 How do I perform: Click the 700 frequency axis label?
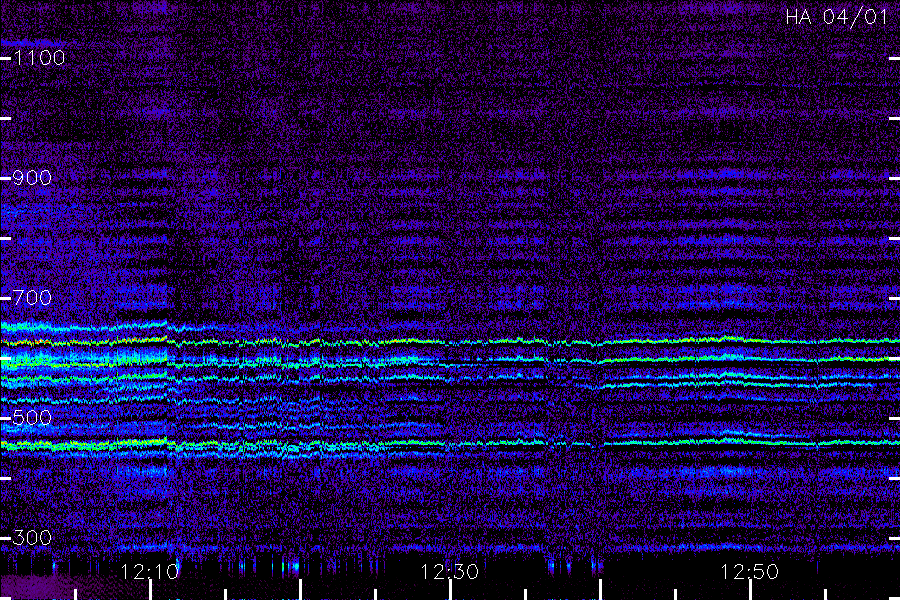click(x=32, y=298)
